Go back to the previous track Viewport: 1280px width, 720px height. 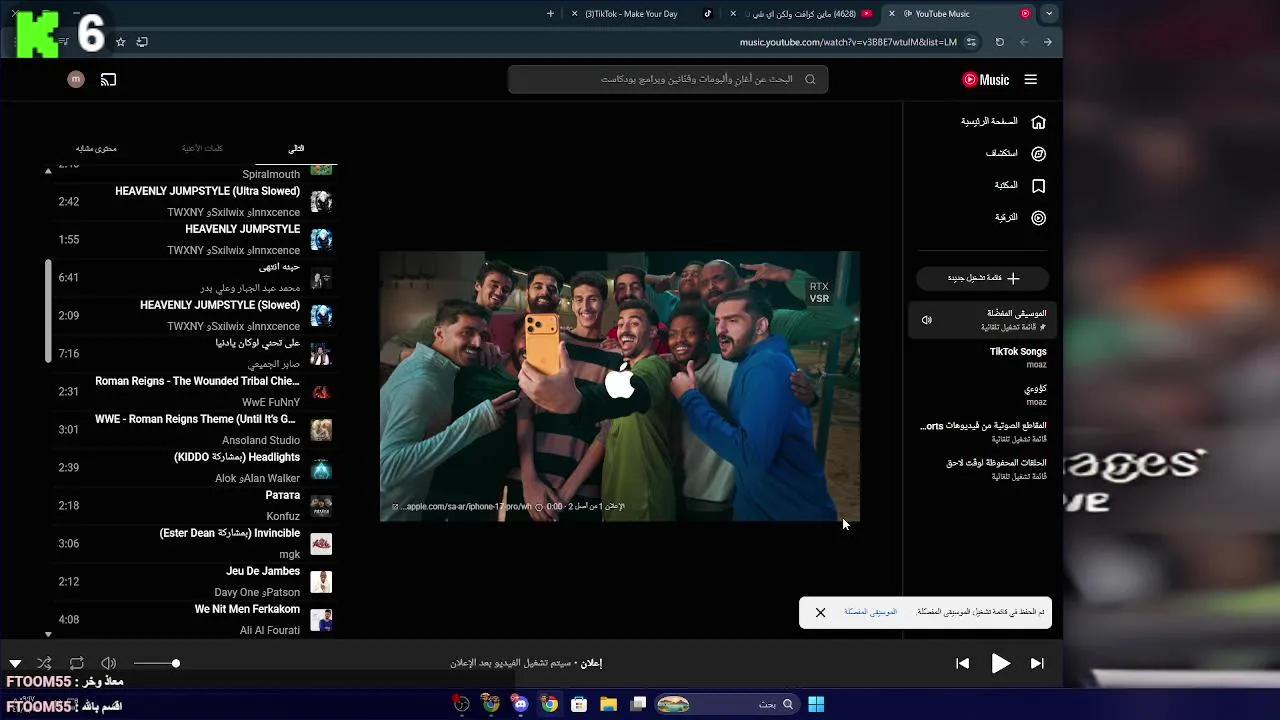pyautogui.click(x=962, y=663)
